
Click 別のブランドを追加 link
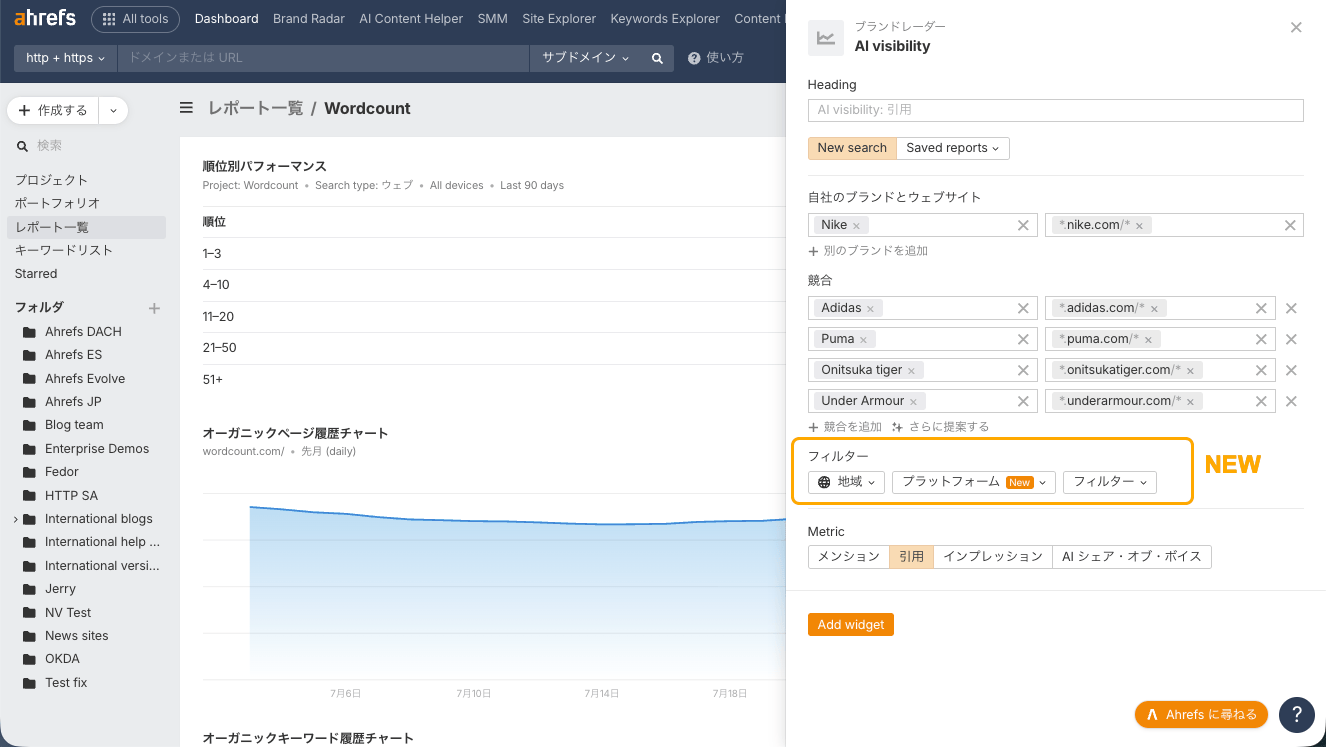pyautogui.click(x=868, y=251)
